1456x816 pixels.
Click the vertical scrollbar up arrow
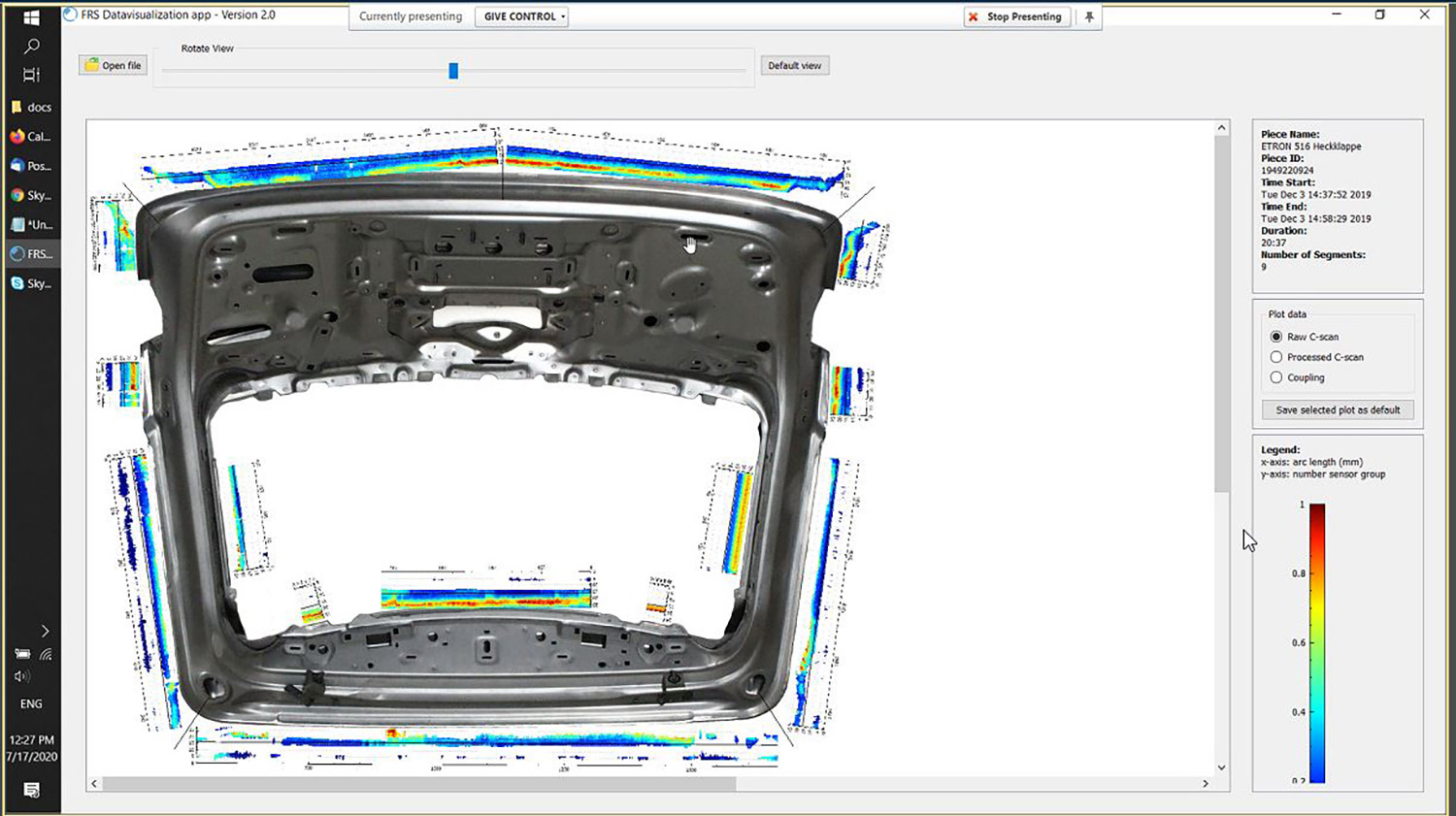point(1221,128)
